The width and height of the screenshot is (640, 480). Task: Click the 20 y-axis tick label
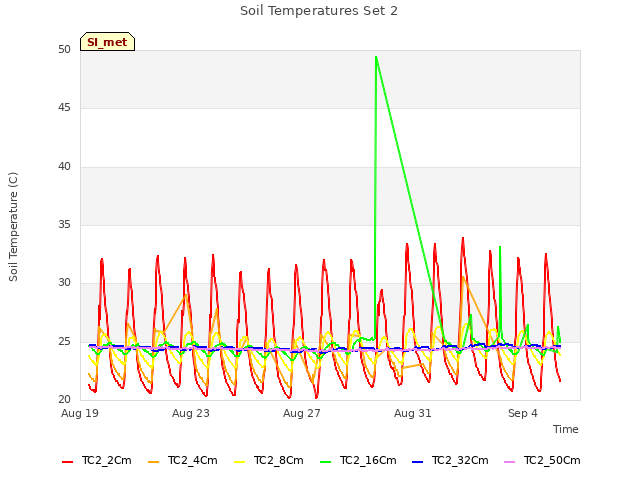pos(64,399)
